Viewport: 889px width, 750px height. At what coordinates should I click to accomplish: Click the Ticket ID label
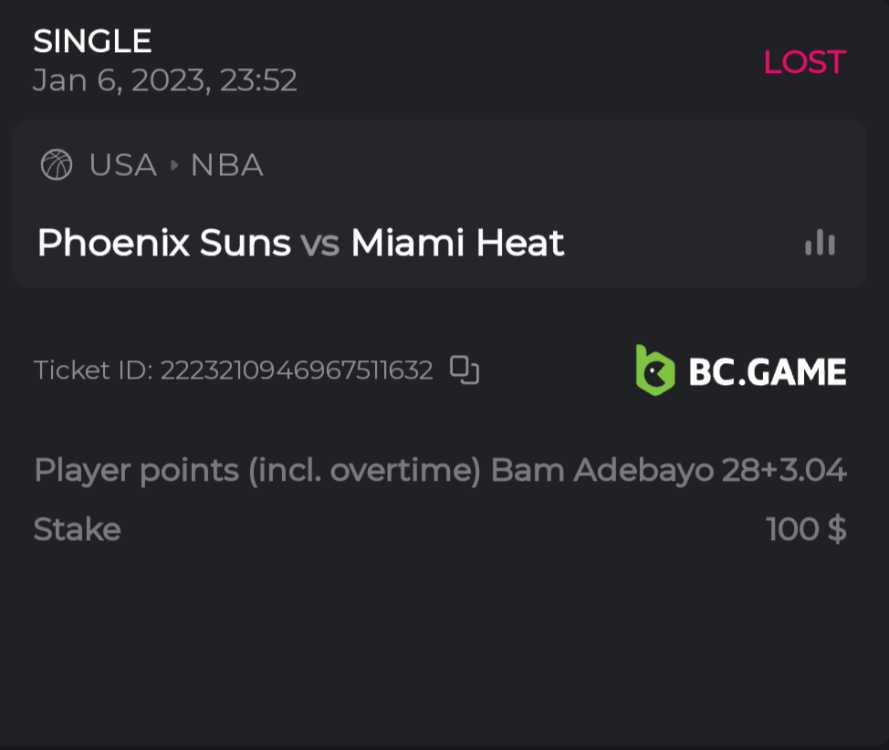92,371
